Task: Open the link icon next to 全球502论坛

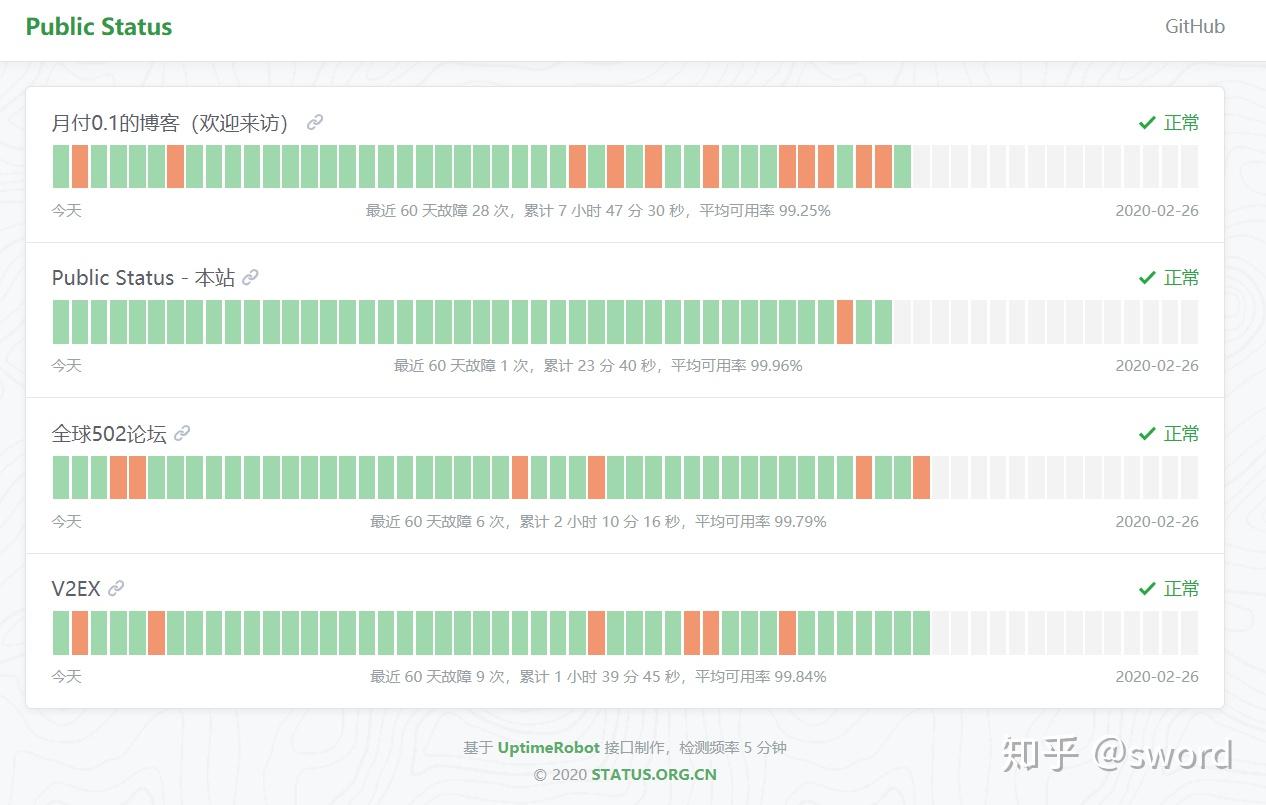Action: pyautogui.click(x=181, y=433)
